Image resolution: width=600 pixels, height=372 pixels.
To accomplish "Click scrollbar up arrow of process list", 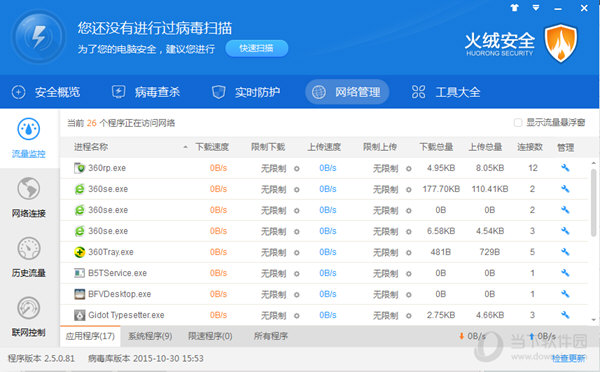I will pos(593,163).
